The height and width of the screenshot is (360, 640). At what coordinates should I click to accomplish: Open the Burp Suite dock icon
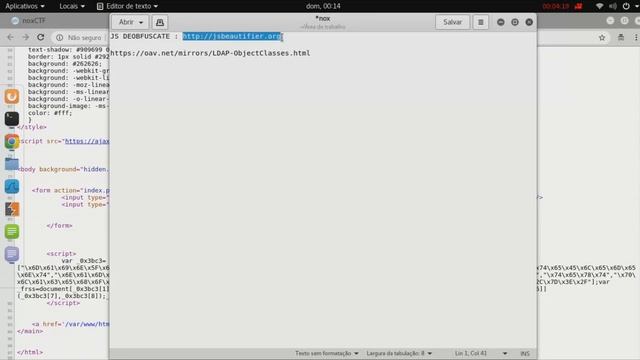12,209
